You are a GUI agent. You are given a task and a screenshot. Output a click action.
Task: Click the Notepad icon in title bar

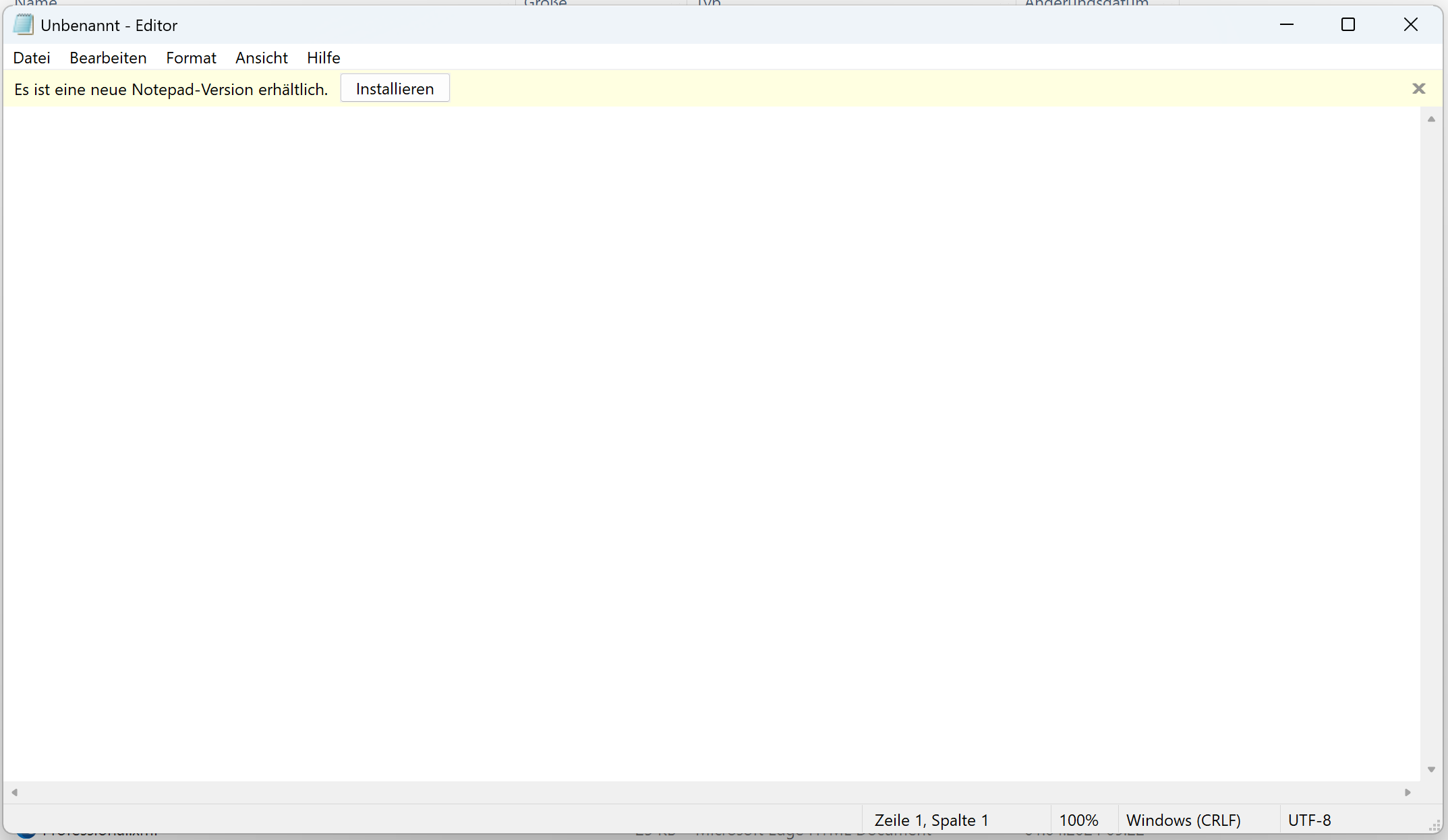click(x=23, y=25)
